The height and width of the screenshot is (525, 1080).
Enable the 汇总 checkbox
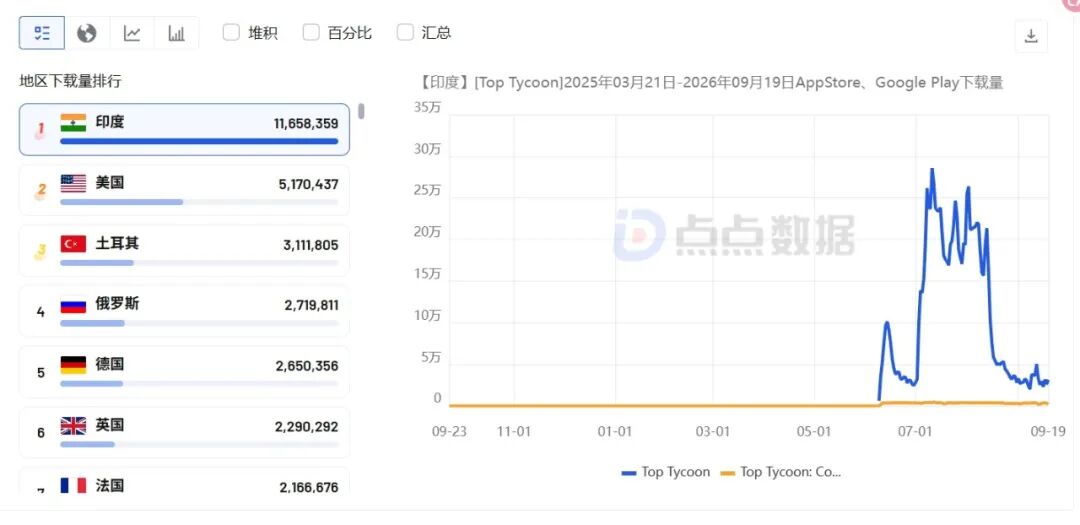coord(405,32)
